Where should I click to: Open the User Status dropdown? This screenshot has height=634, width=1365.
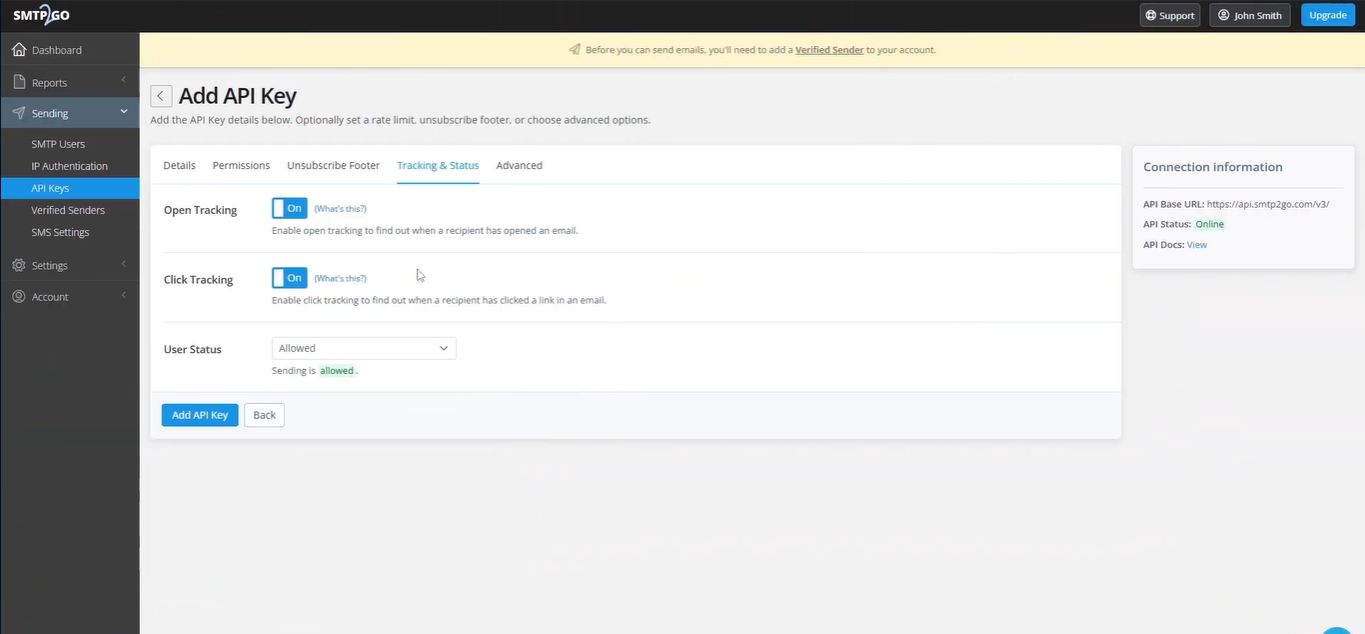[x=363, y=348]
